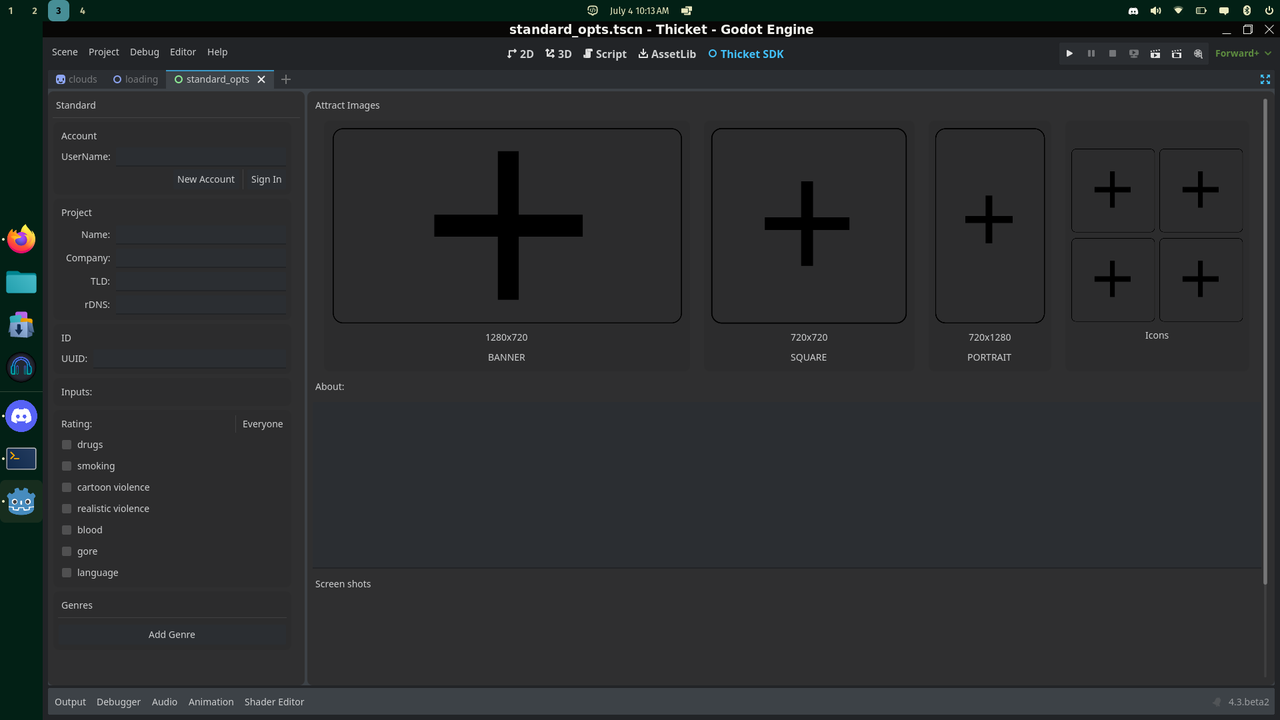
Task: Switch to the clouds scene tab
Action: (77, 79)
